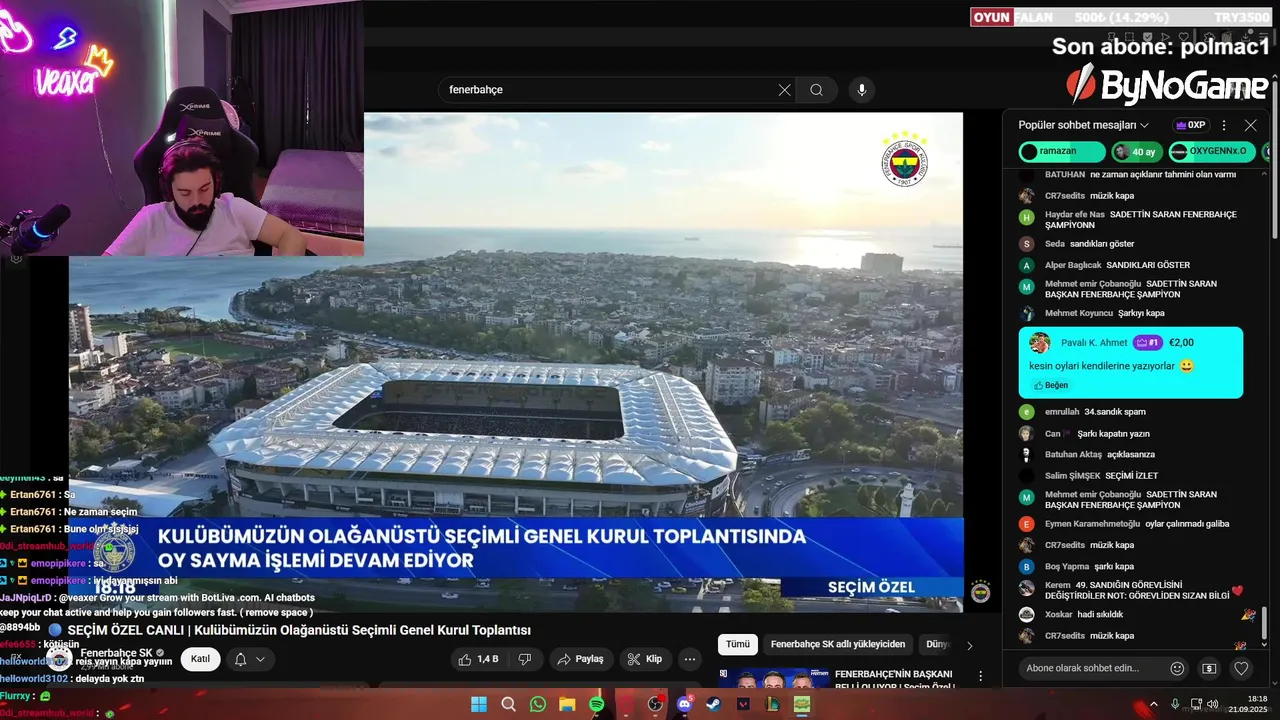This screenshot has height=720, width=1280.
Task: Dislike the video with thumbs down
Action: click(x=525, y=659)
